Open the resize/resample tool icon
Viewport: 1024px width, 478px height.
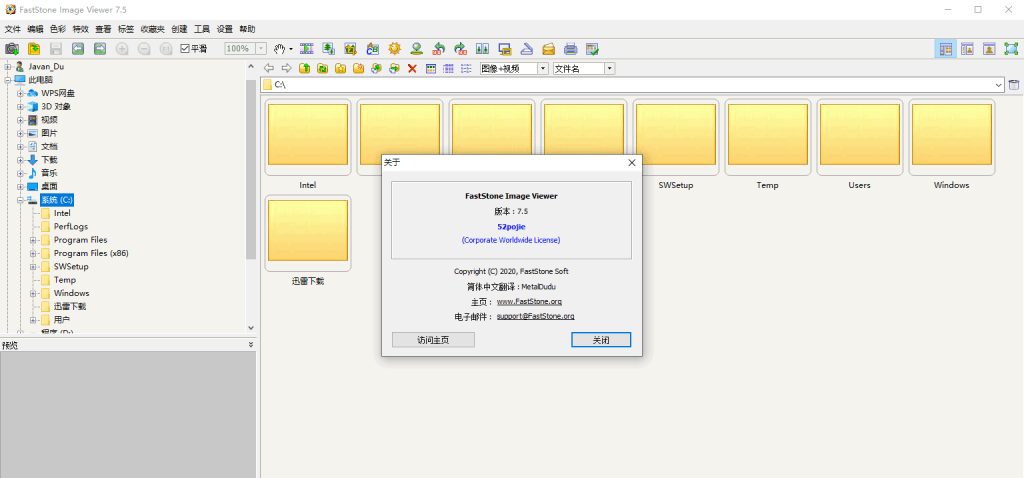pyautogui.click(x=328, y=48)
